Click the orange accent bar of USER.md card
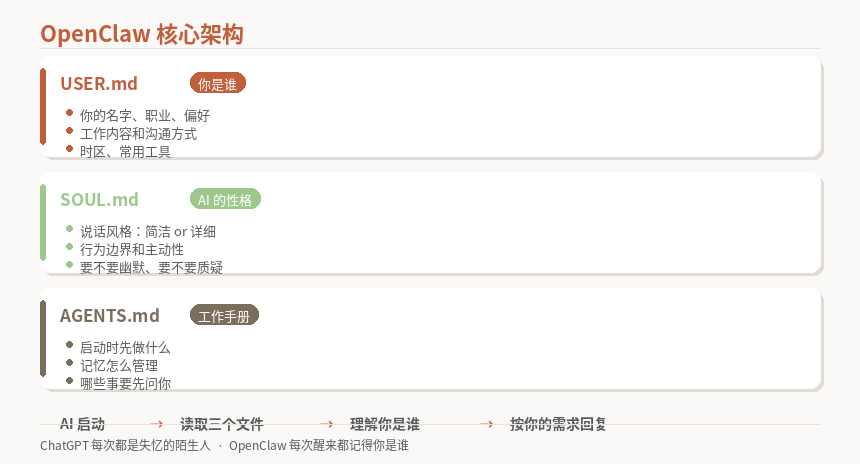 tap(43, 107)
